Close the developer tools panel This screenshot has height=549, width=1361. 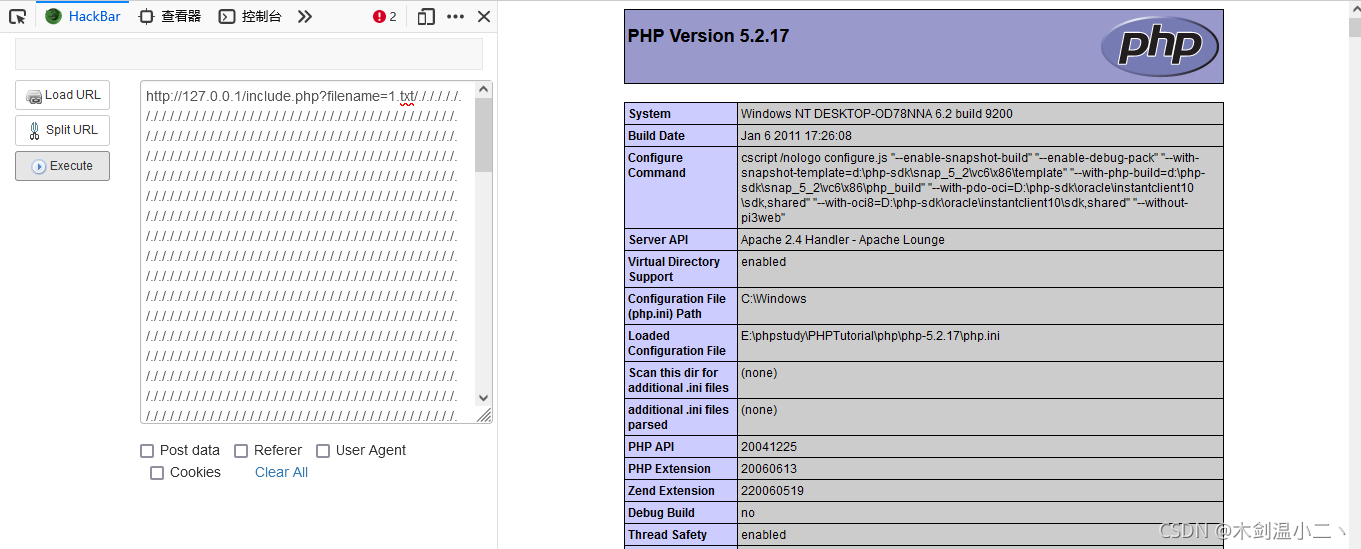pyautogui.click(x=484, y=16)
